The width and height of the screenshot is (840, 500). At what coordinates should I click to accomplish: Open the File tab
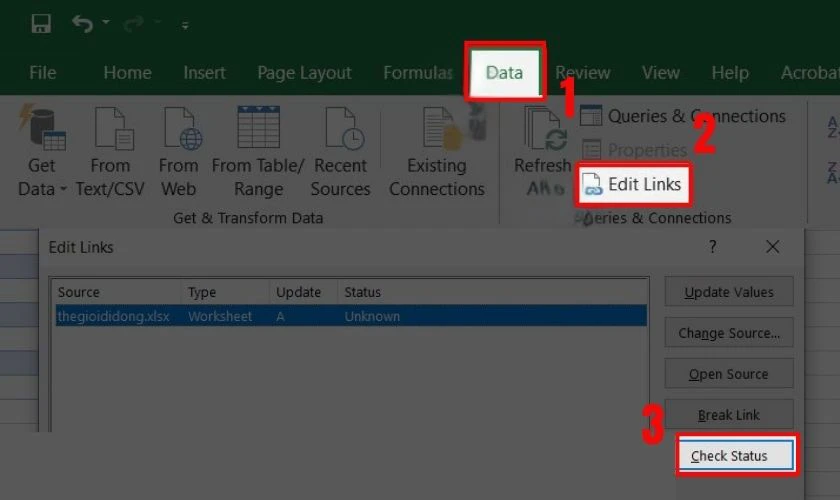pyautogui.click(x=42, y=72)
